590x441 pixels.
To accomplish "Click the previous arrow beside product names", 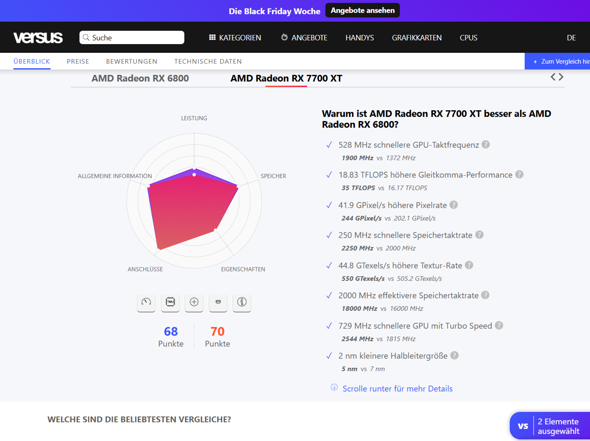I will [553, 77].
